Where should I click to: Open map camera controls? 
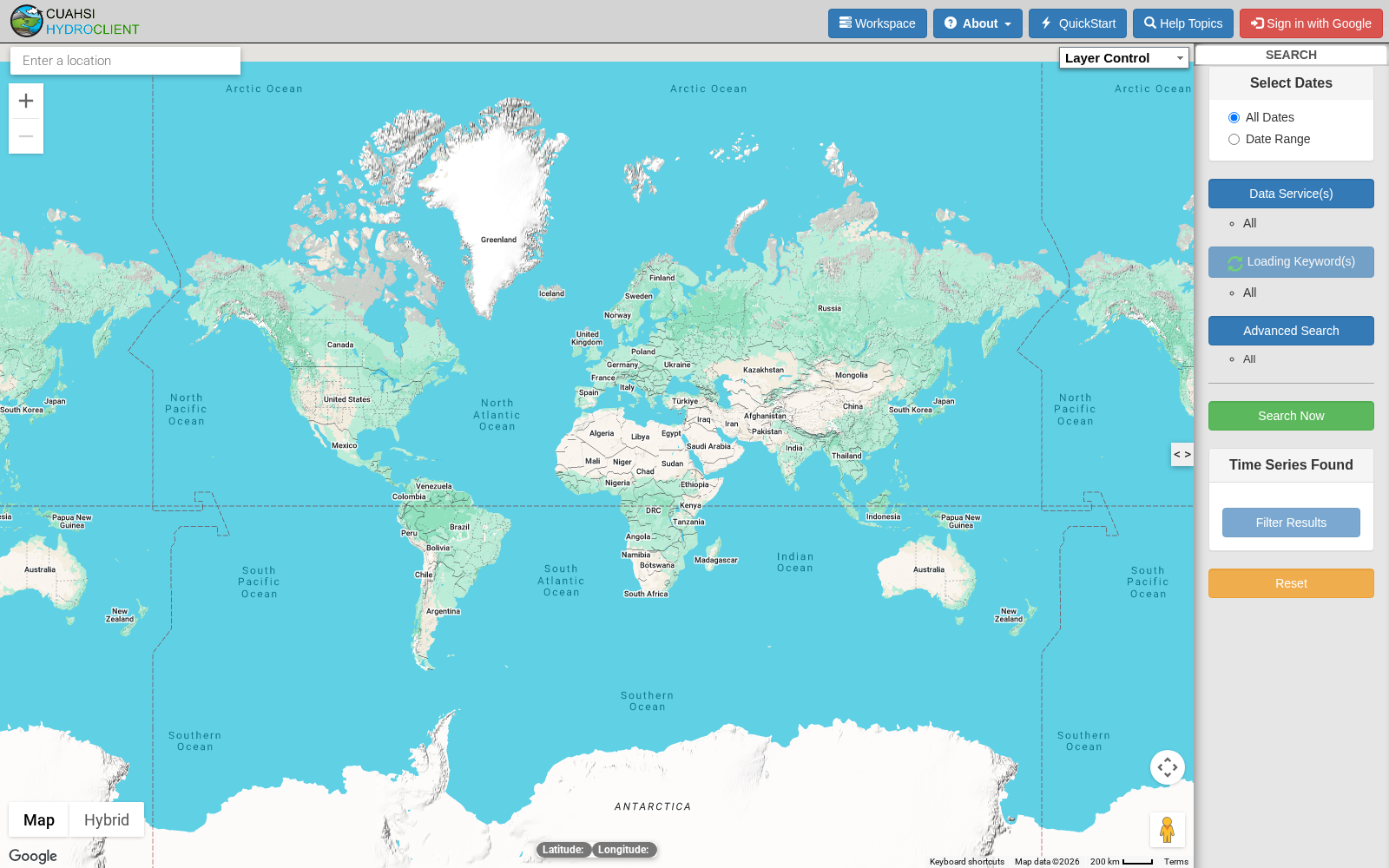[x=1168, y=767]
